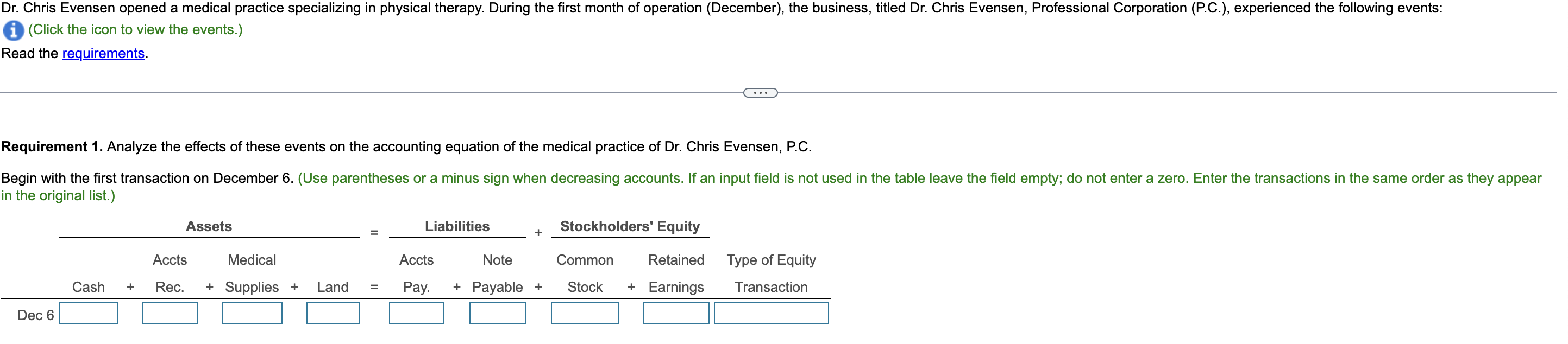The height and width of the screenshot is (344, 1568).
Task: Open the requirements link
Action: click(102, 54)
